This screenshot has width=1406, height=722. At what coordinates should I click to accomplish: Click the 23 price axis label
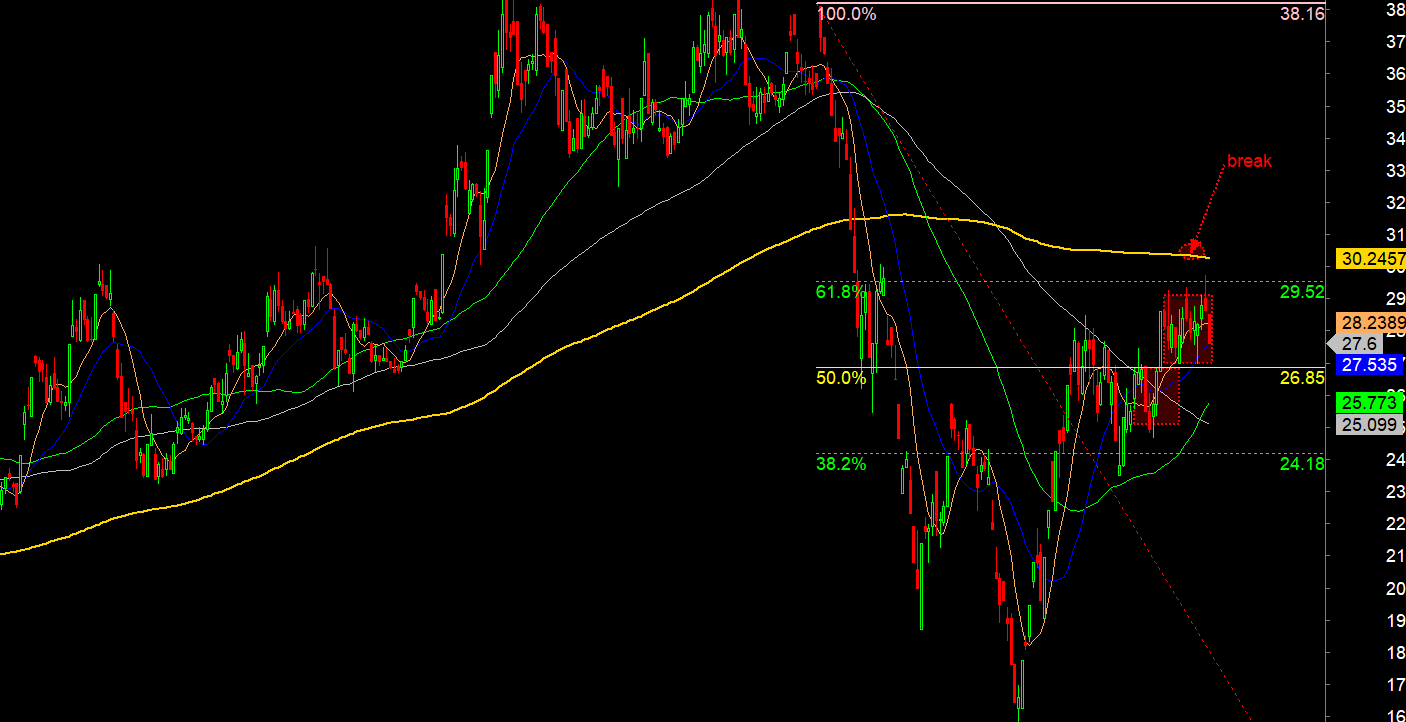(x=1396, y=492)
